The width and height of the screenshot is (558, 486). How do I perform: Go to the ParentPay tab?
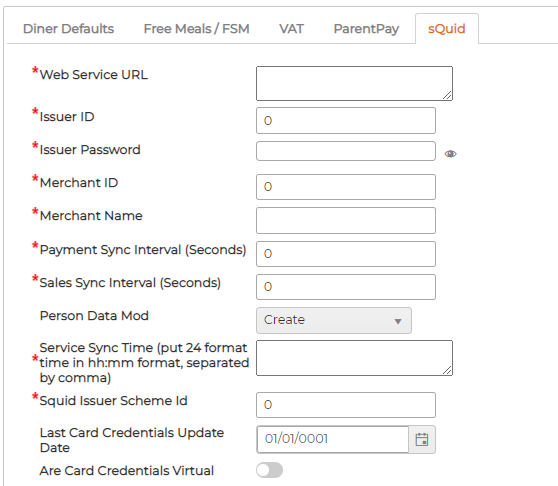coord(366,29)
